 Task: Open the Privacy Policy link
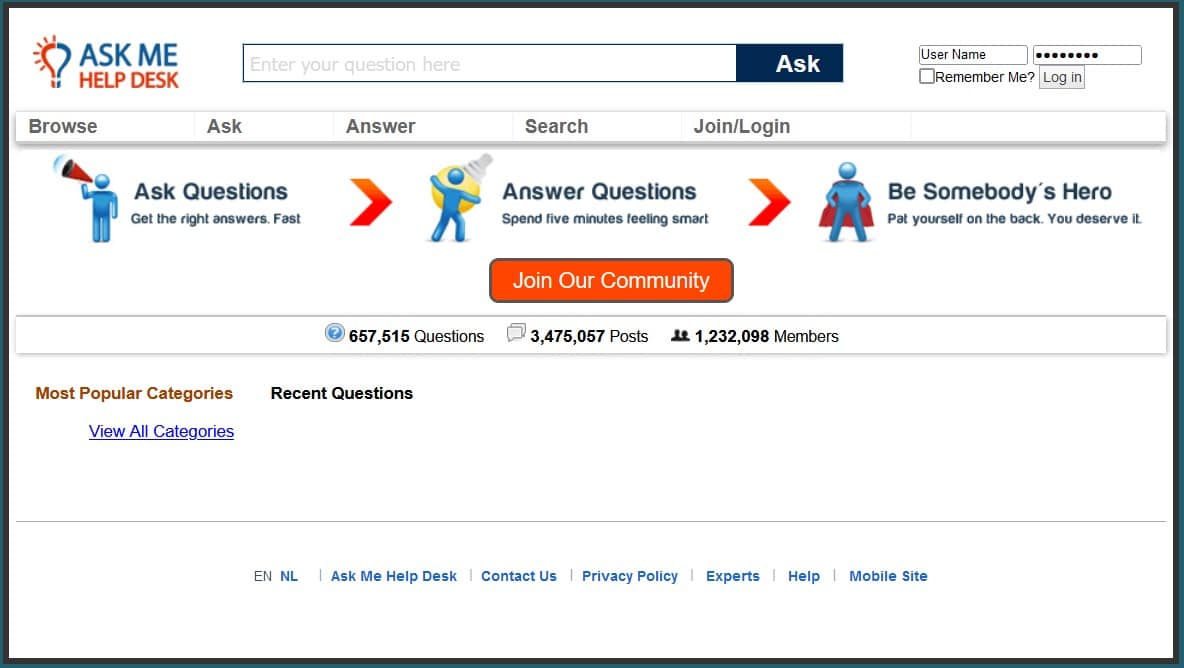click(x=630, y=576)
